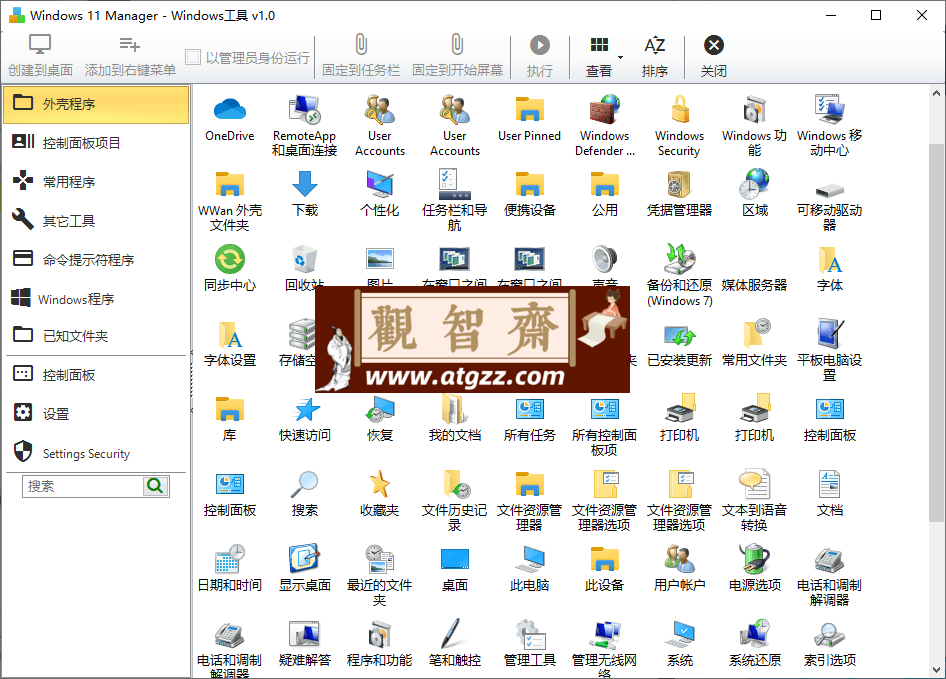Screen dimensions: 946x679
Task: Switch to 命令提示符程序 category
Action: pos(97,260)
